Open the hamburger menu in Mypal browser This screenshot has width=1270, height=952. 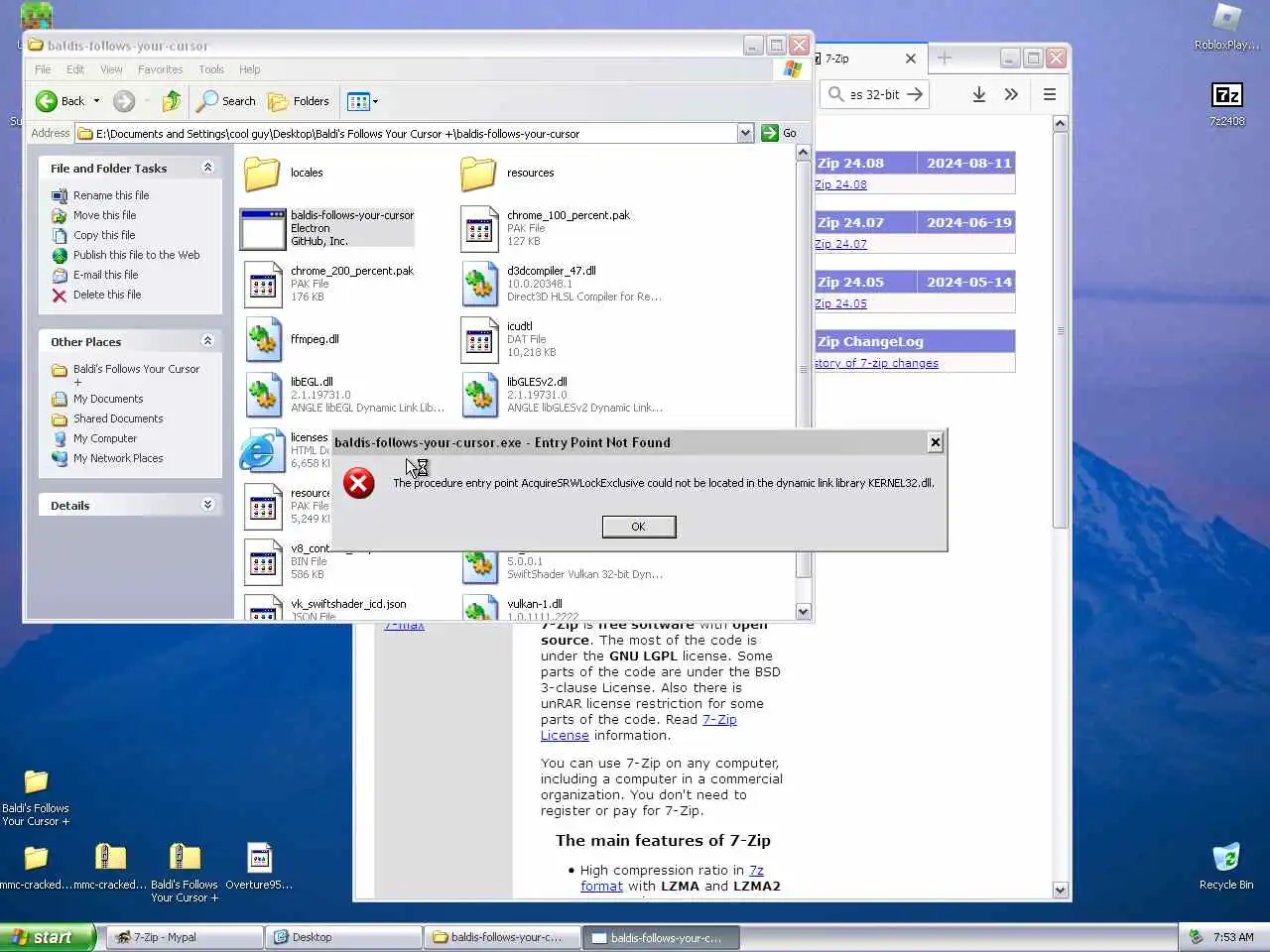(1049, 94)
